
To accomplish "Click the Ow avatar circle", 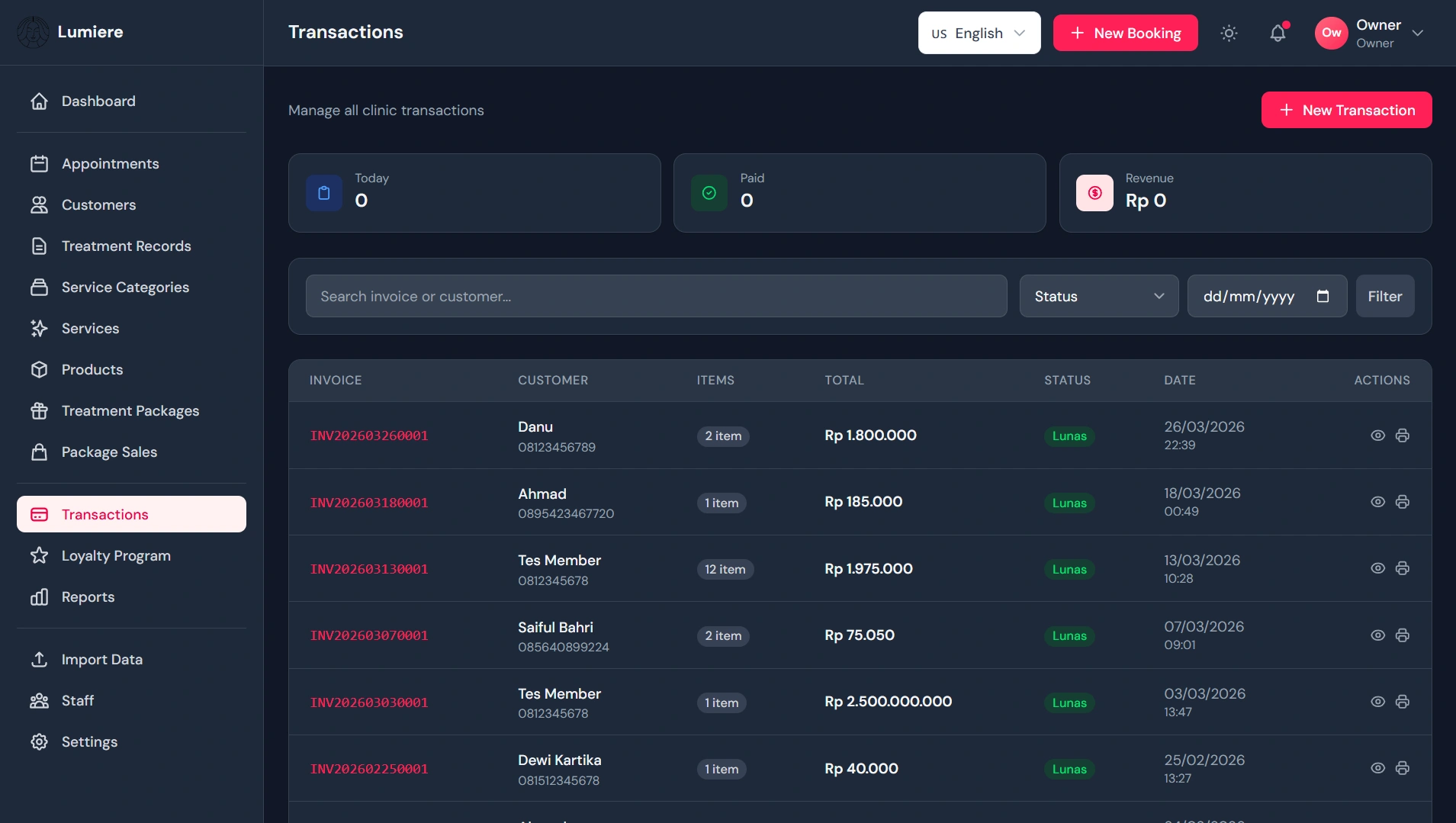I will coord(1331,33).
